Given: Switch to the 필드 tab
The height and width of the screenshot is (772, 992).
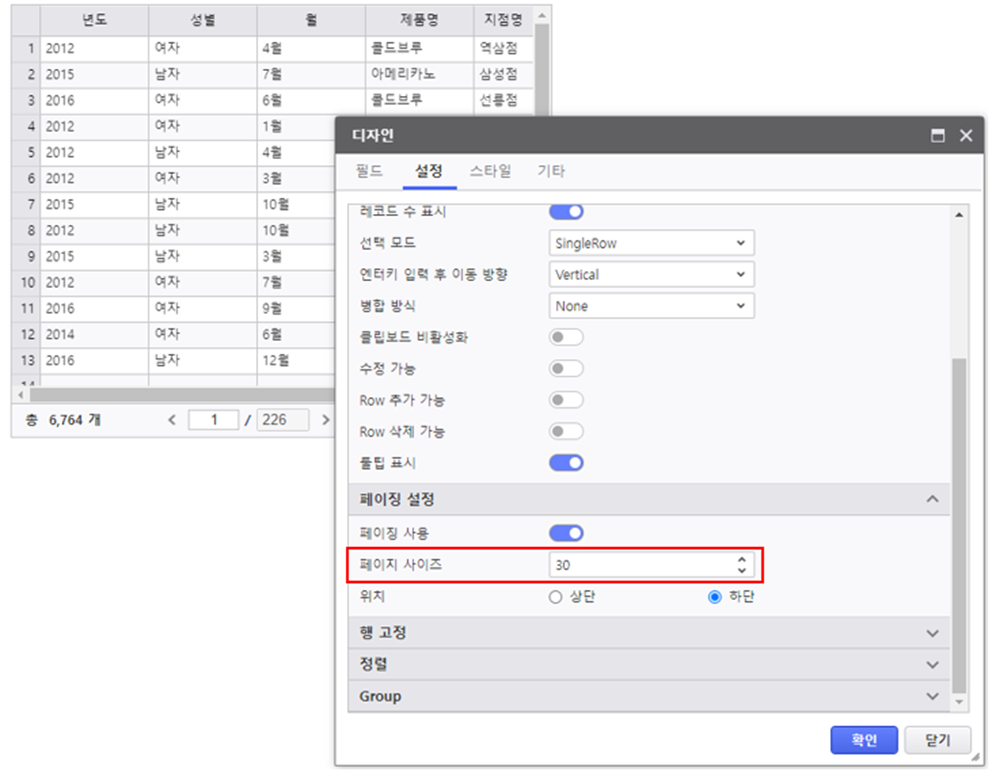Looking at the screenshot, I should point(369,171).
